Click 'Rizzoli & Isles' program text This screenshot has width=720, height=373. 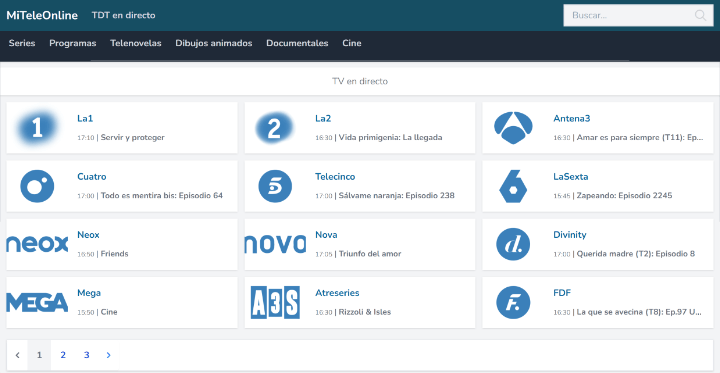pyautogui.click(x=365, y=312)
